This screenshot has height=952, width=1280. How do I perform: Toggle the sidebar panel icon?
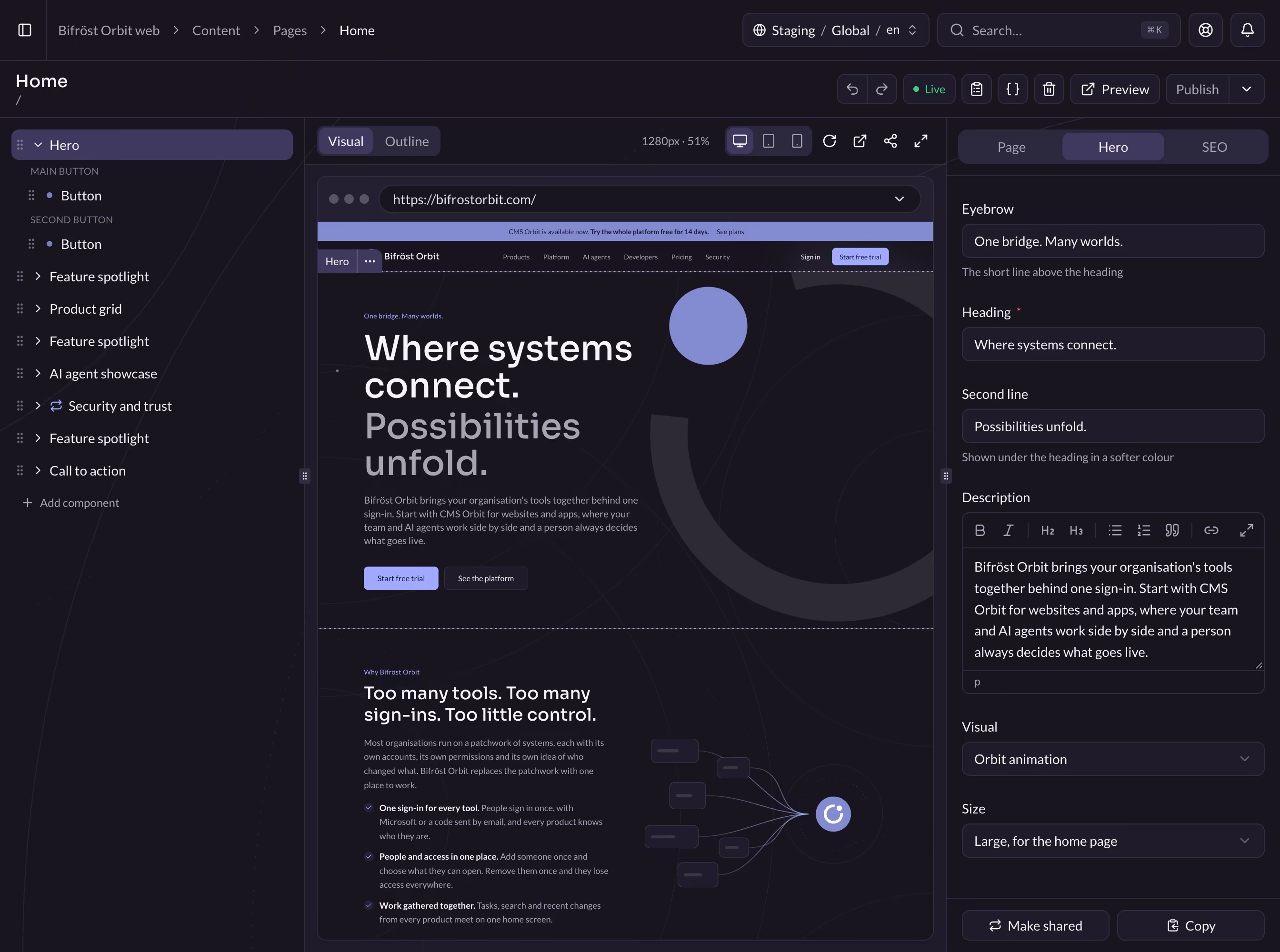25,30
